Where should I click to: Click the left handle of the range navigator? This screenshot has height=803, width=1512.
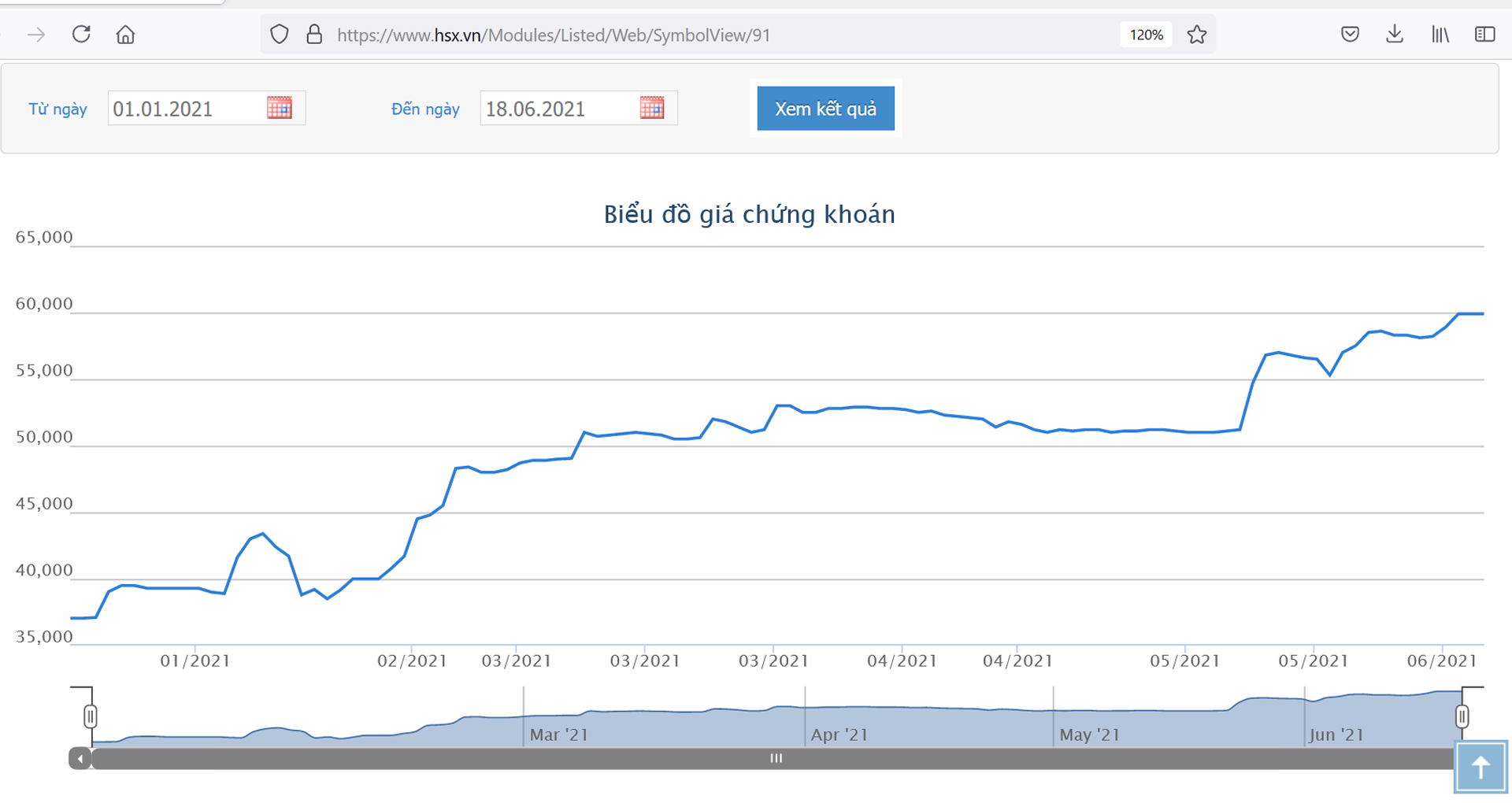coord(91,716)
